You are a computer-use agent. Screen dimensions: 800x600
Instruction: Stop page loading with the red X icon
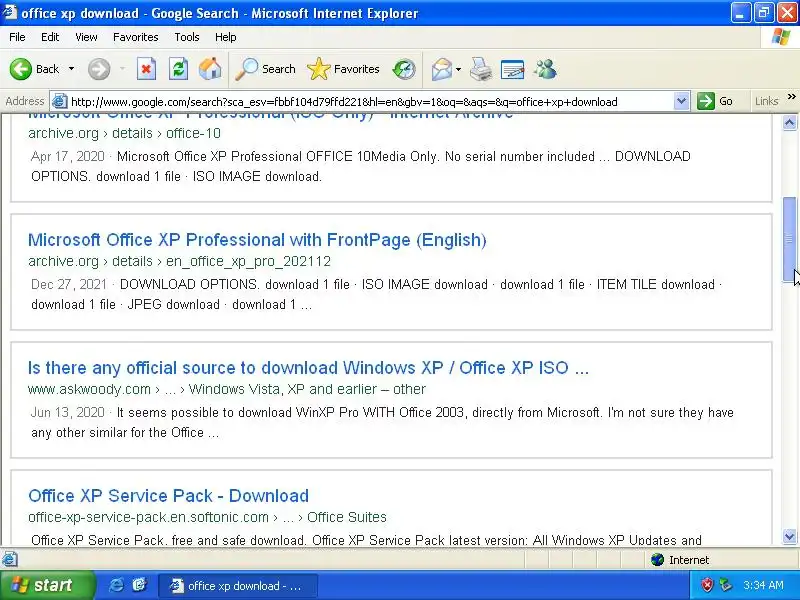coord(146,69)
